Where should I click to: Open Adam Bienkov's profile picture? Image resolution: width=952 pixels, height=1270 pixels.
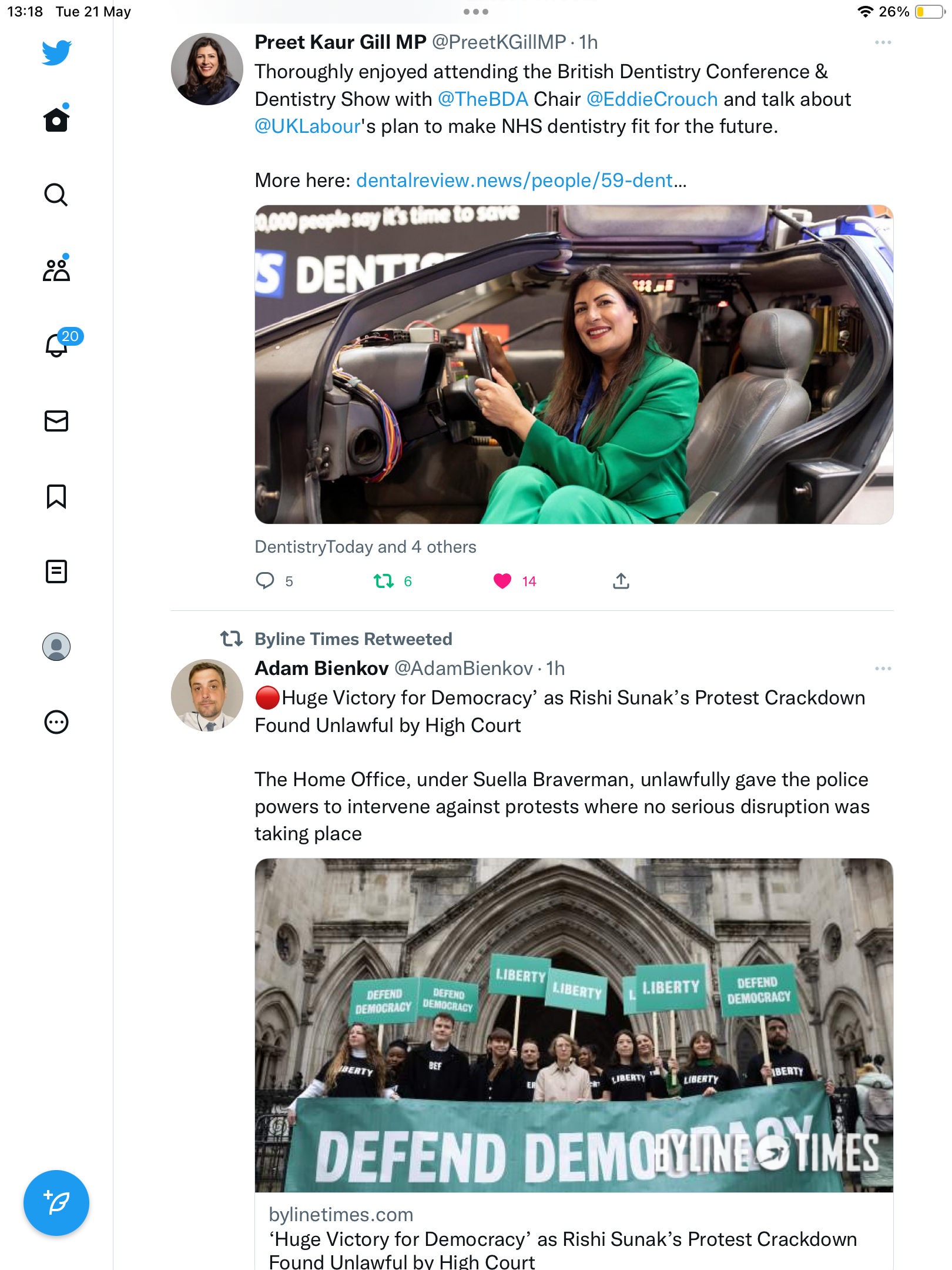[207, 695]
